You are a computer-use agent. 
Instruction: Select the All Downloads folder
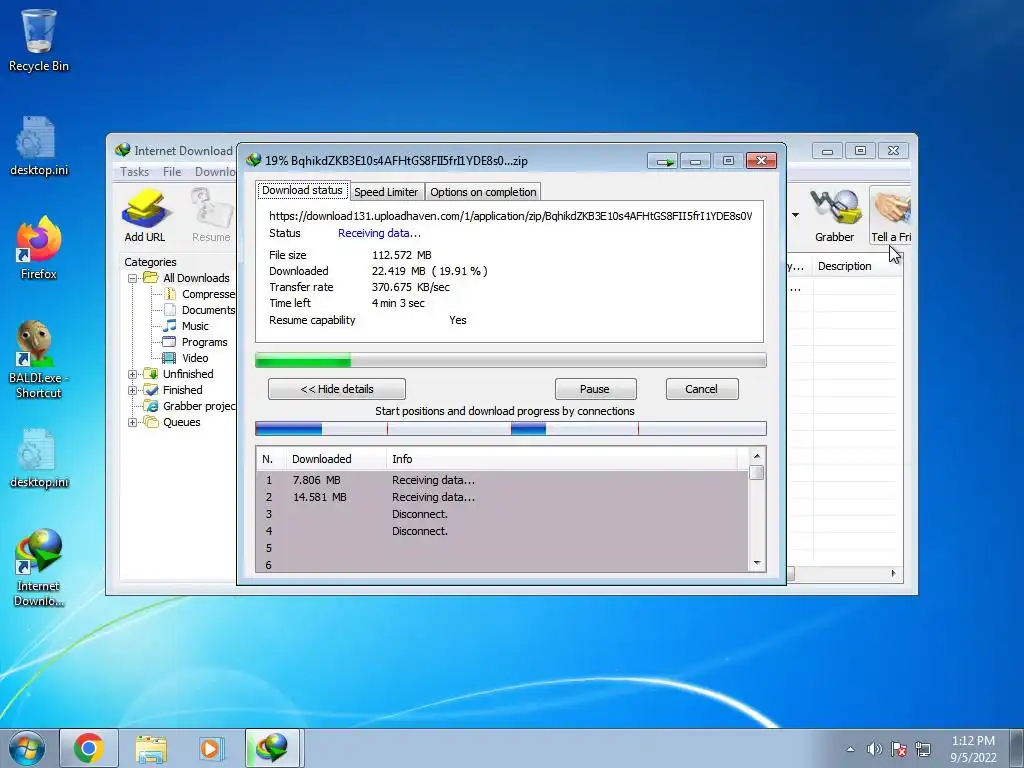click(x=186, y=278)
